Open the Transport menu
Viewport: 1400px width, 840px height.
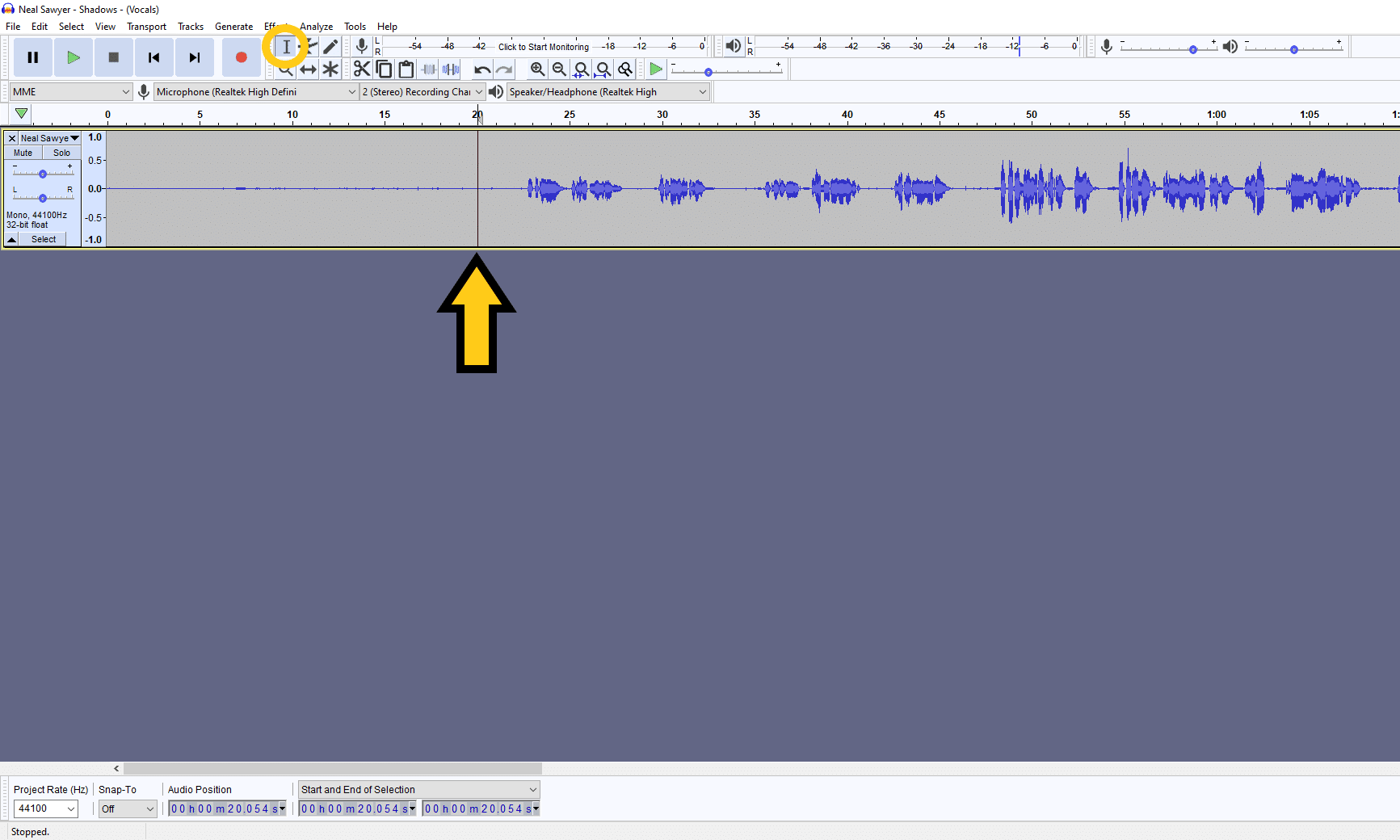pyautogui.click(x=146, y=26)
